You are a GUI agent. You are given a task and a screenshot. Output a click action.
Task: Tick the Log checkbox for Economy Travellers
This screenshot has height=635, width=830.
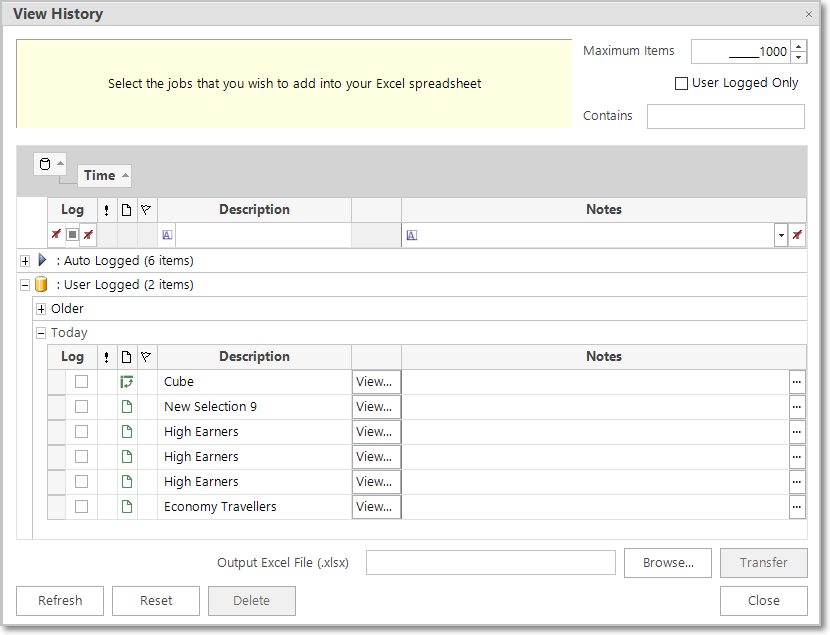click(x=81, y=506)
